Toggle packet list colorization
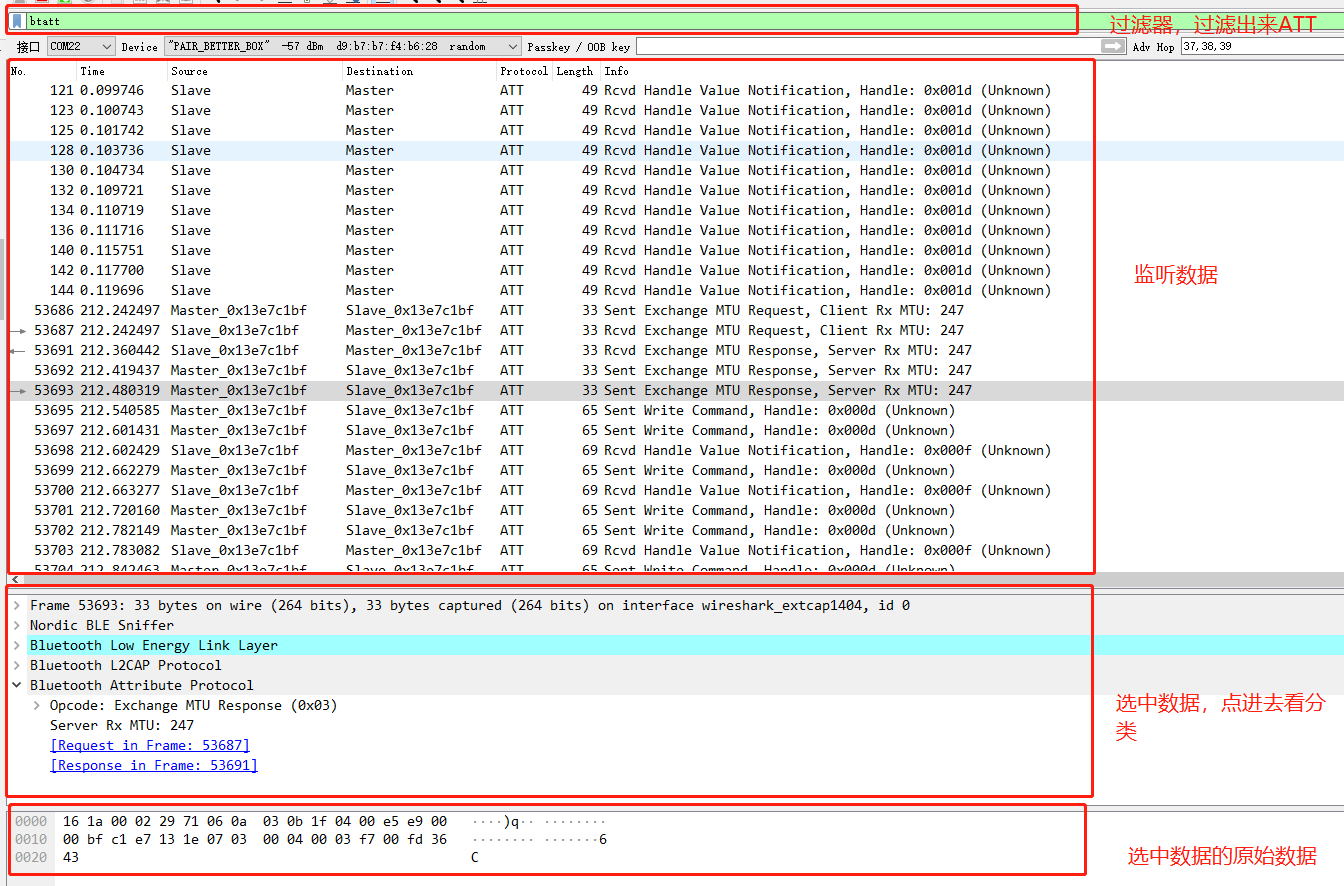The height and width of the screenshot is (886, 1344). [382, 2]
